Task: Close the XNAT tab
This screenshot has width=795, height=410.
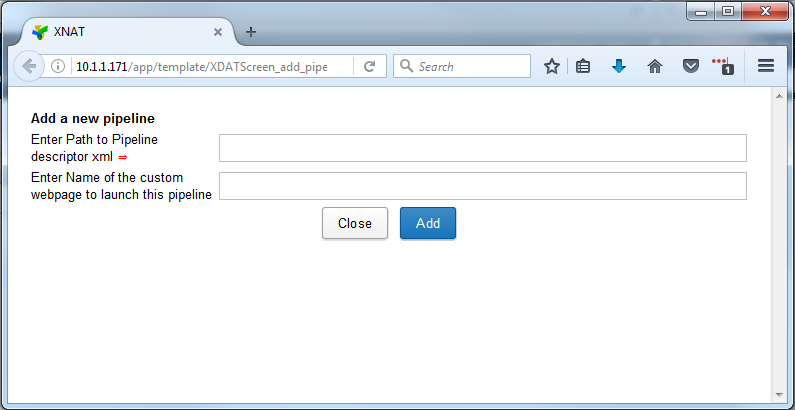Action: click(218, 32)
